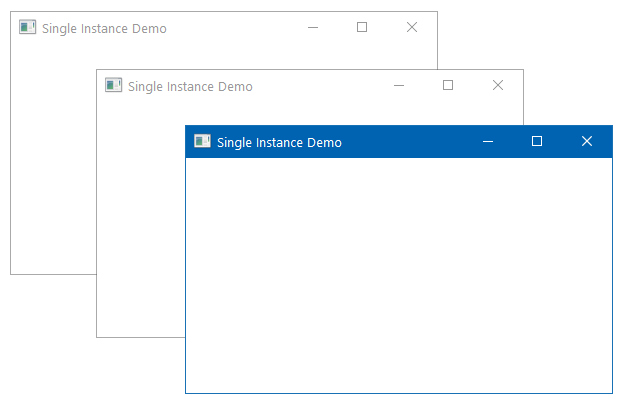Image resolution: width=623 pixels, height=404 pixels.
Task: Maximize the middle inactive Single Instance Demo window
Action: [x=448, y=85]
